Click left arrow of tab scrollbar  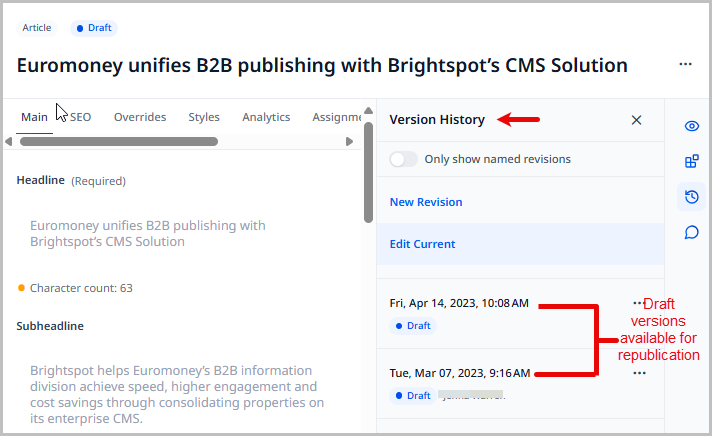9,141
